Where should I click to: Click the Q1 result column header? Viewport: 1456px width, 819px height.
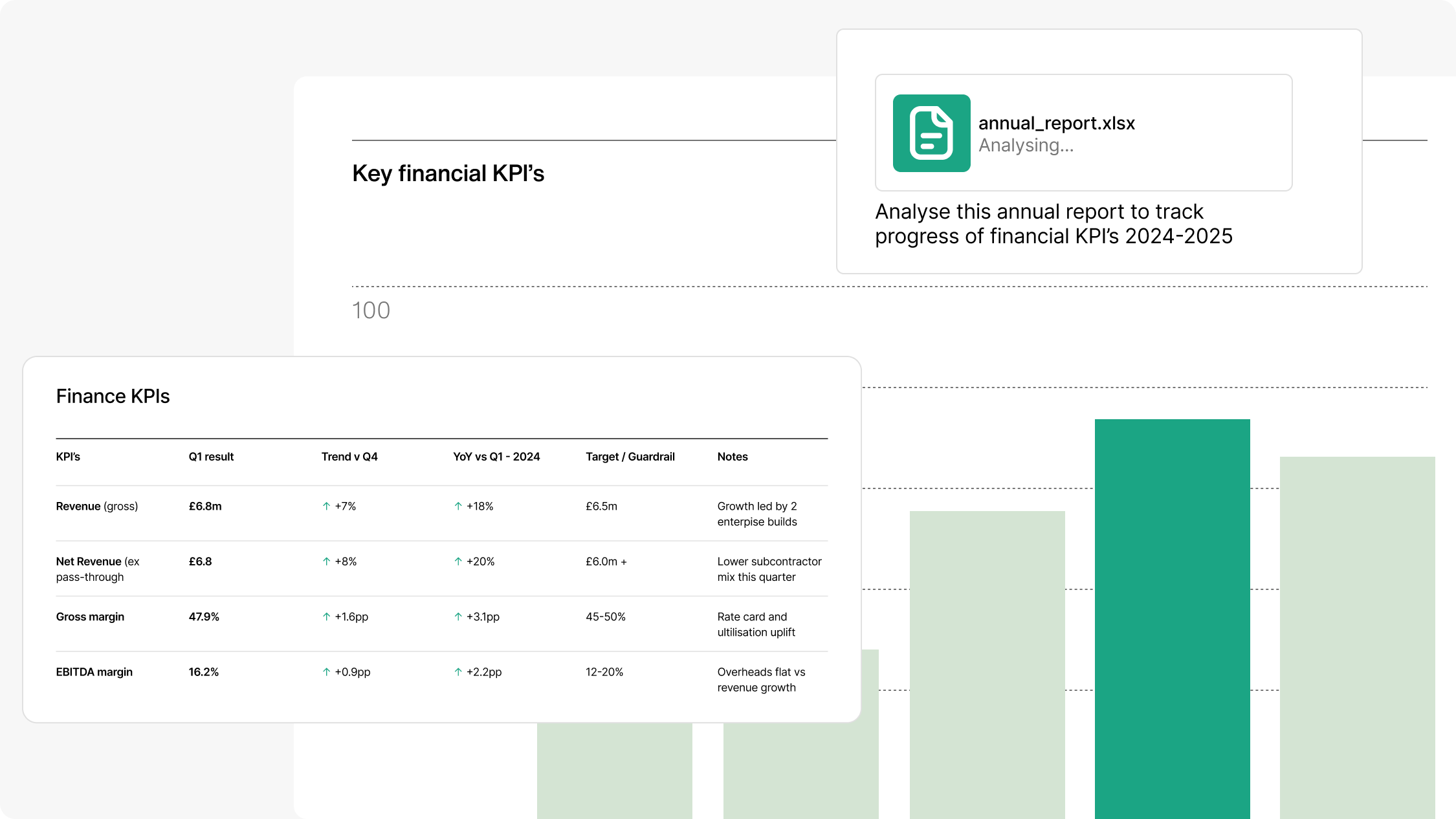(x=211, y=457)
